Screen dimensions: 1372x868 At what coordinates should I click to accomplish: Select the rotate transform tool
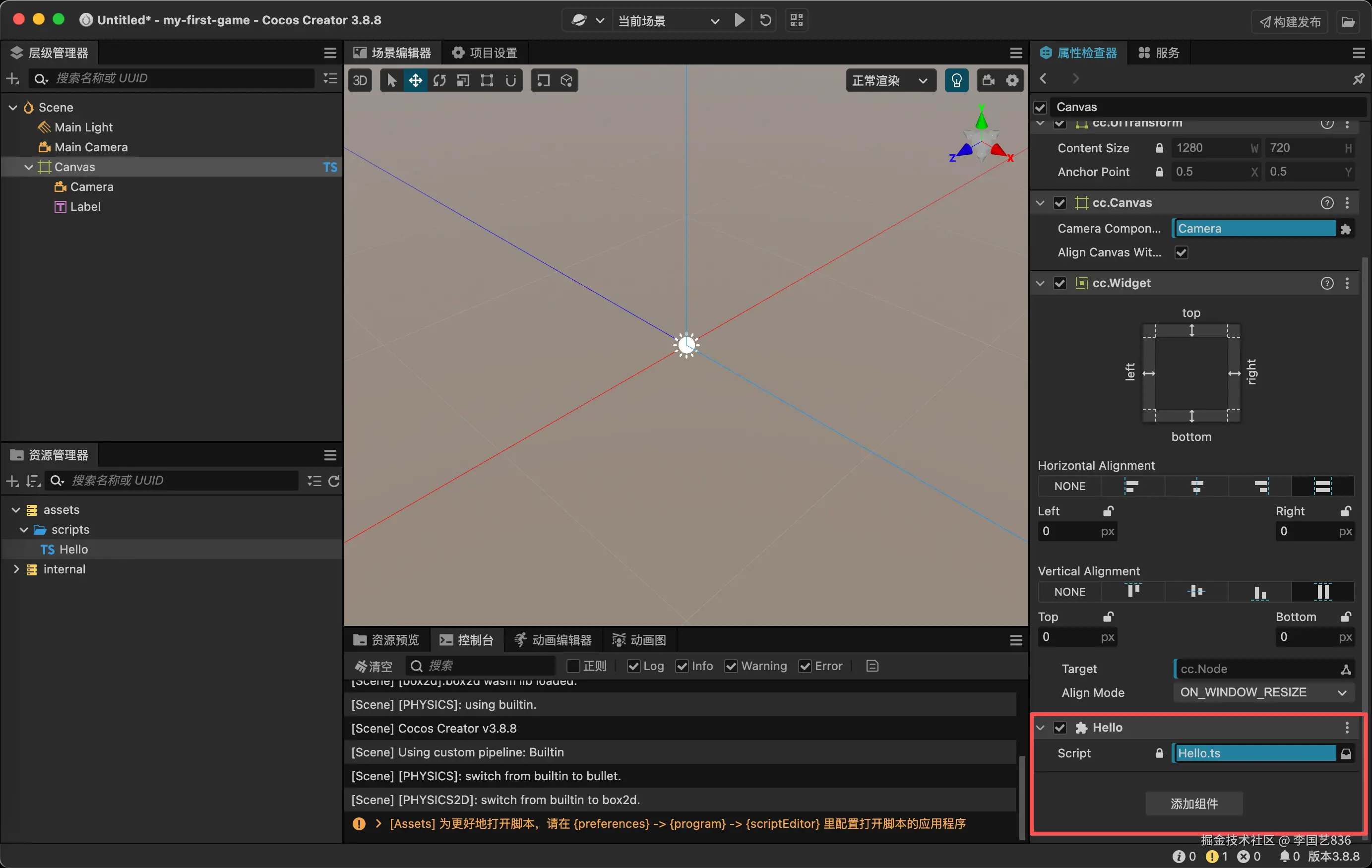439,80
